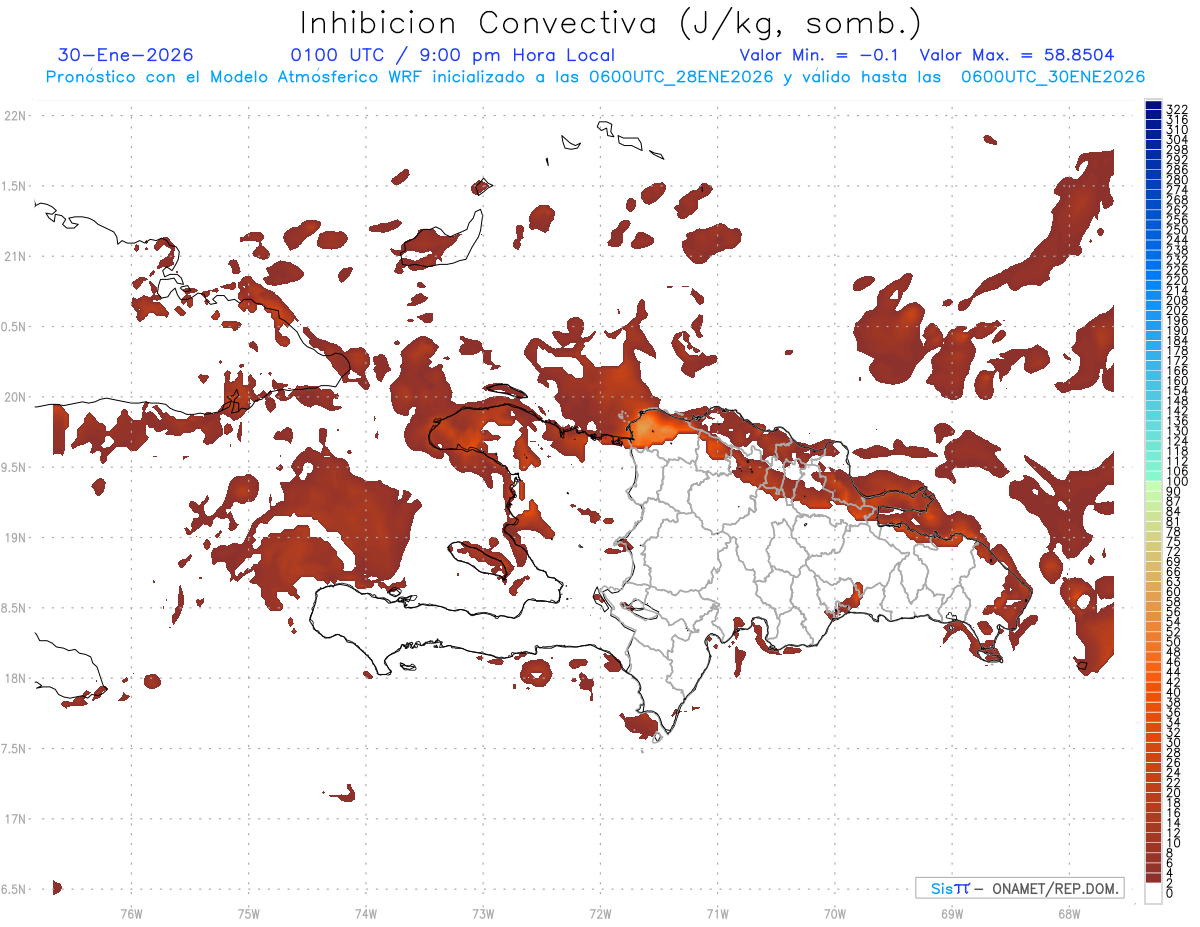Click the time '0100 UTC / 9:00 pm Hora Local'

click(x=453, y=55)
